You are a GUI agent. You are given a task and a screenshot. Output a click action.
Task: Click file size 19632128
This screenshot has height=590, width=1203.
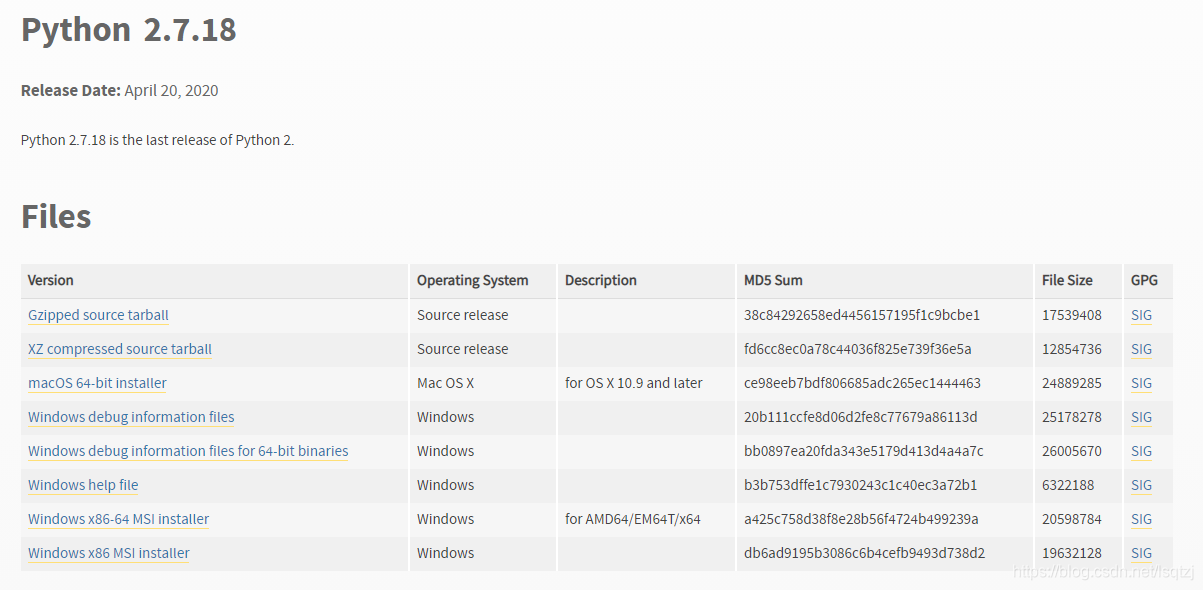[1072, 553]
